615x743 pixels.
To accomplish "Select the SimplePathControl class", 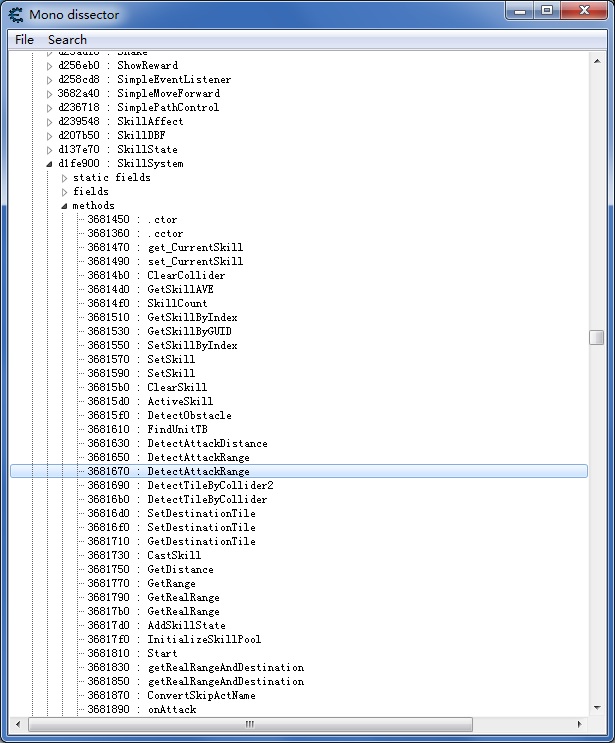I will tap(167, 108).
